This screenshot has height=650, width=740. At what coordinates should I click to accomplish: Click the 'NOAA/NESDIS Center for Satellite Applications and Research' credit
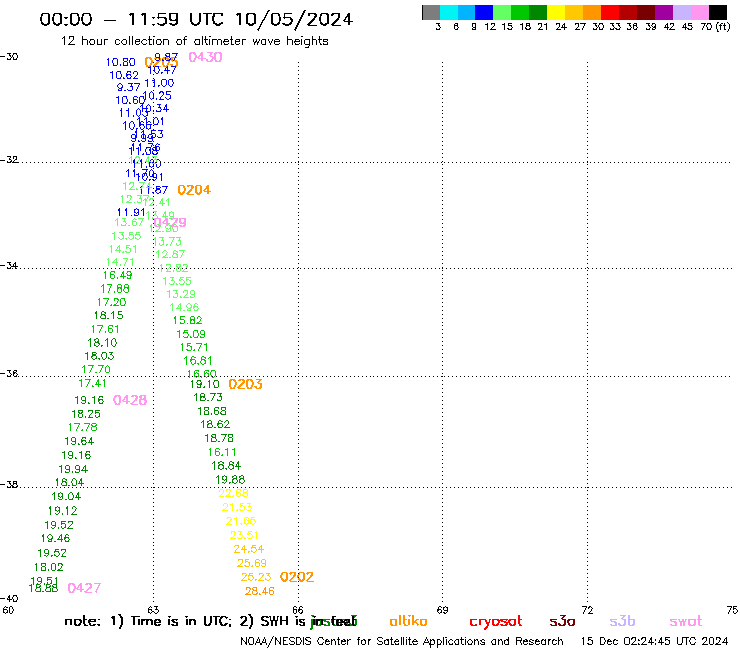pos(402,642)
